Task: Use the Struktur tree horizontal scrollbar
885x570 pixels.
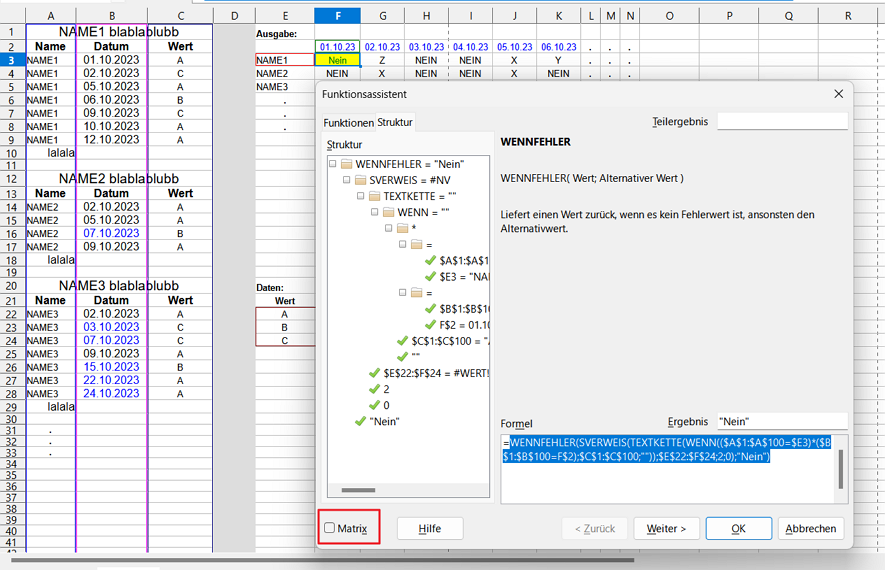Action: point(358,490)
